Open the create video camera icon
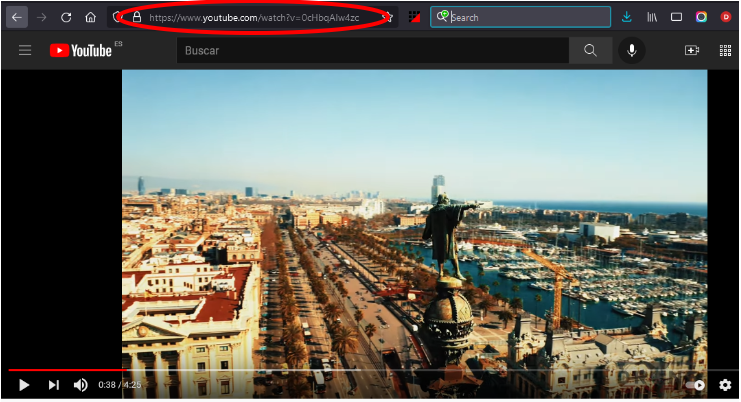The image size is (741, 402). point(692,51)
